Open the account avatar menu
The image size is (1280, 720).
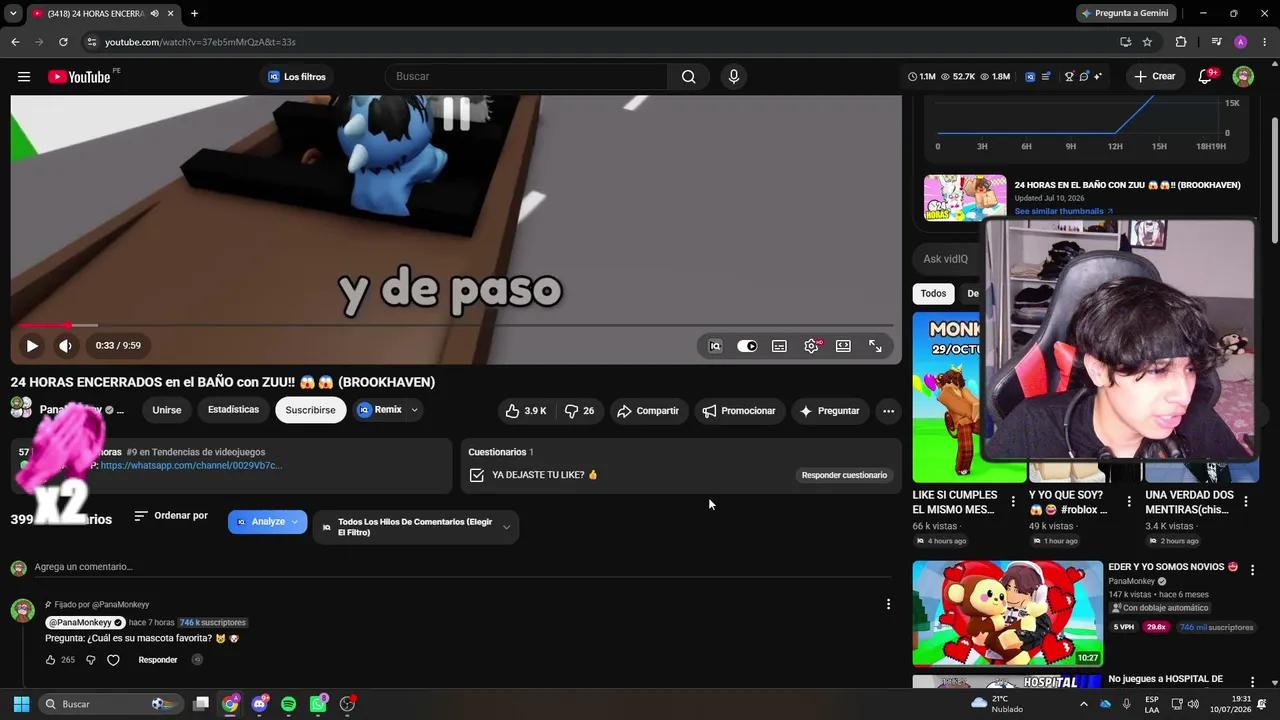pyautogui.click(x=1243, y=77)
